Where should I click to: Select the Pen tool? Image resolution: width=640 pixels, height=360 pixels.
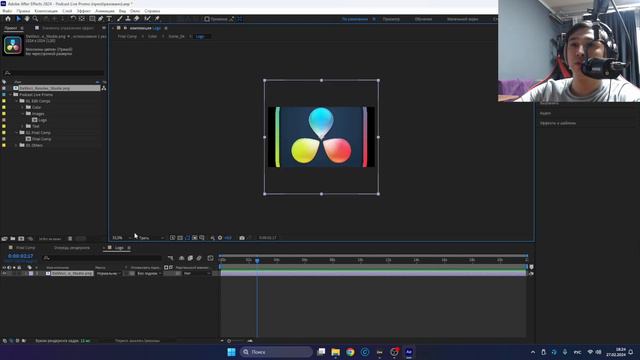coord(100,19)
